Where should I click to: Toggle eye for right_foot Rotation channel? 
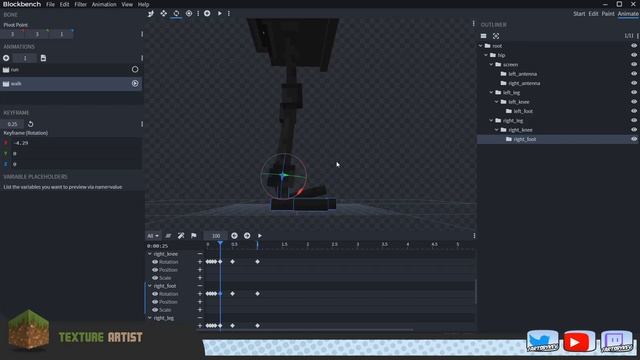(x=155, y=294)
